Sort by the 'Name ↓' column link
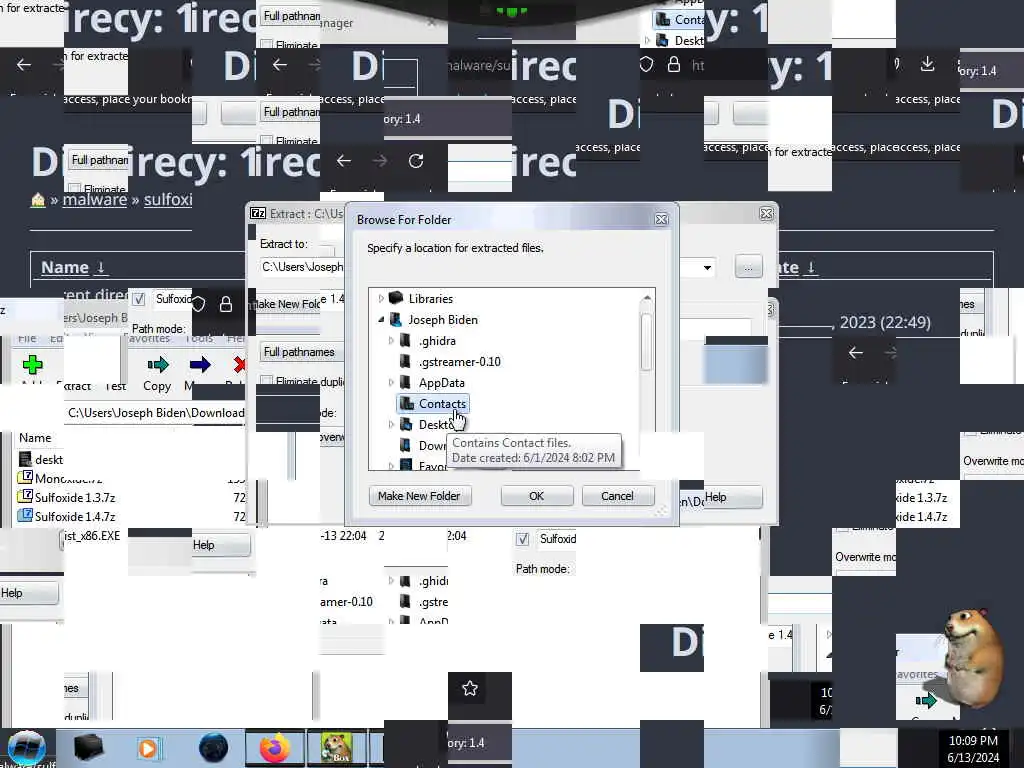The width and height of the screenshot is (1024, 768). pos(73,267)
